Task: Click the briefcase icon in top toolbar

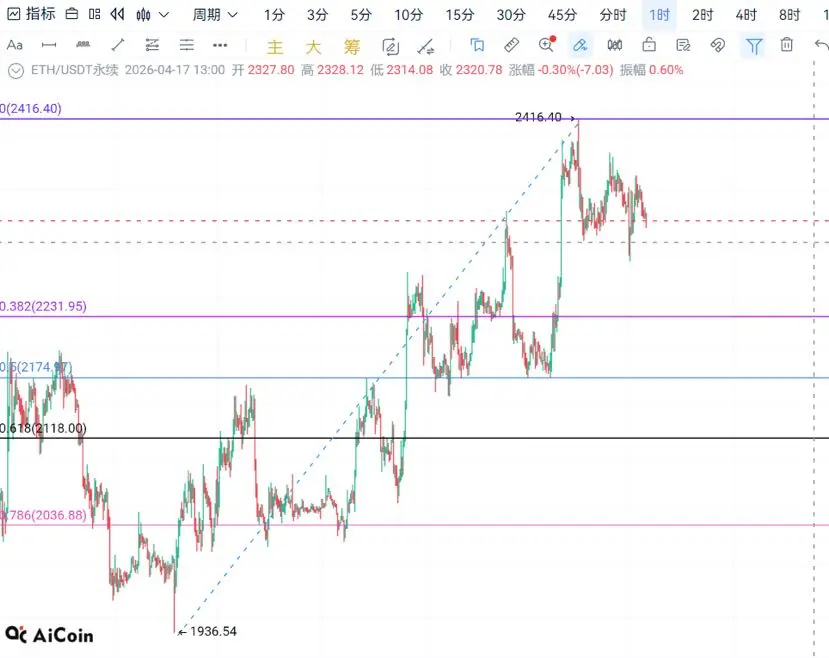Action: pos(72,14)
